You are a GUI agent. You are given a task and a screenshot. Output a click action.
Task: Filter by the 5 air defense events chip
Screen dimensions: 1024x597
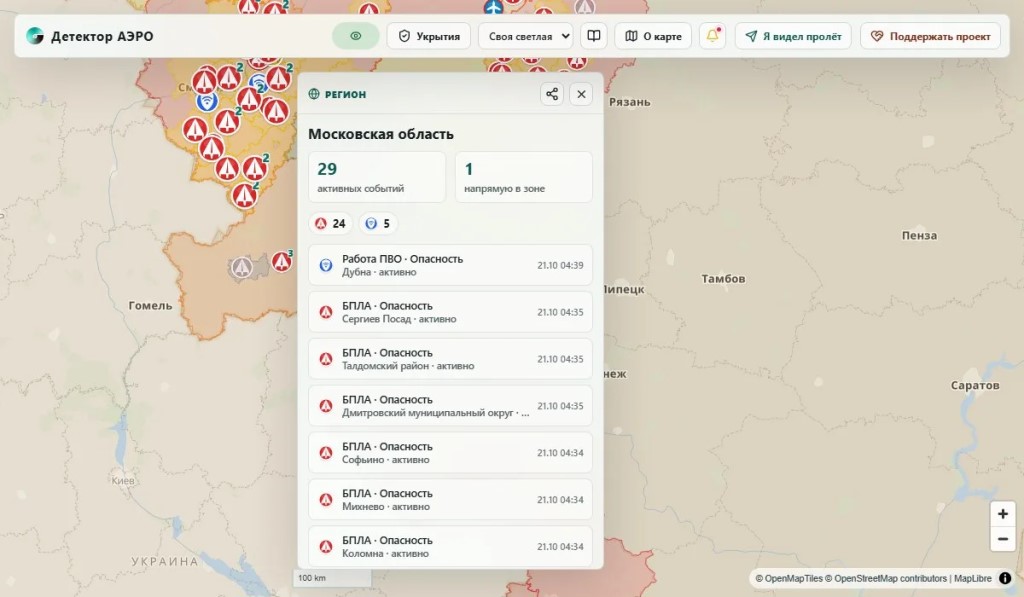point(378,223)
